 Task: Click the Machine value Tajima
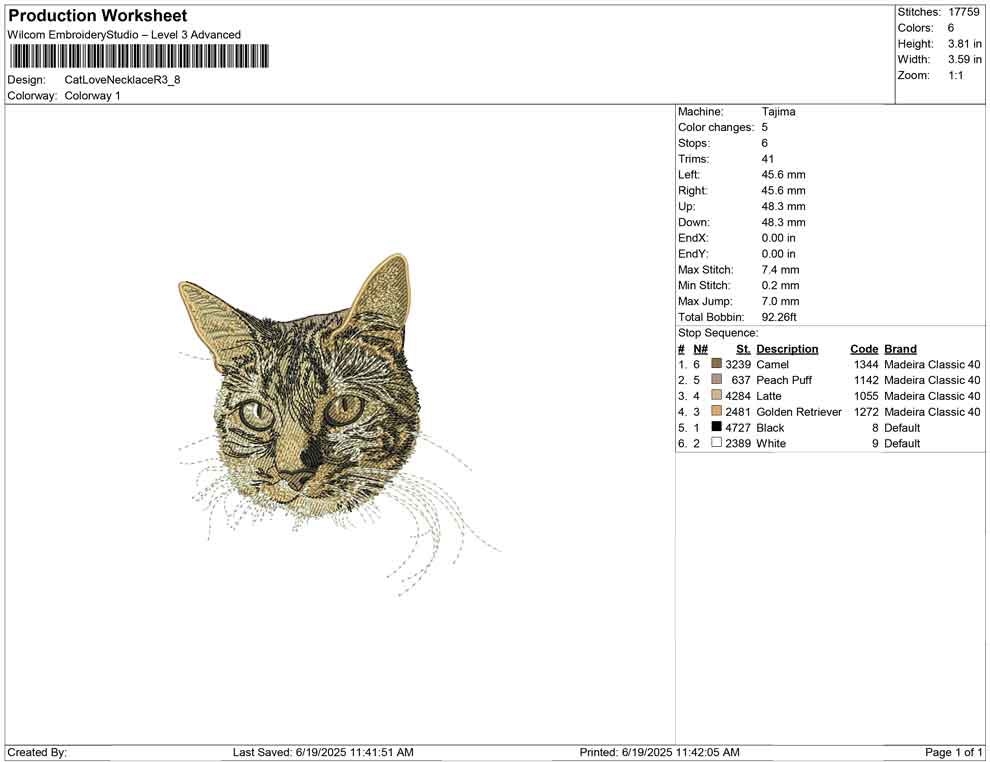(778, 112)
